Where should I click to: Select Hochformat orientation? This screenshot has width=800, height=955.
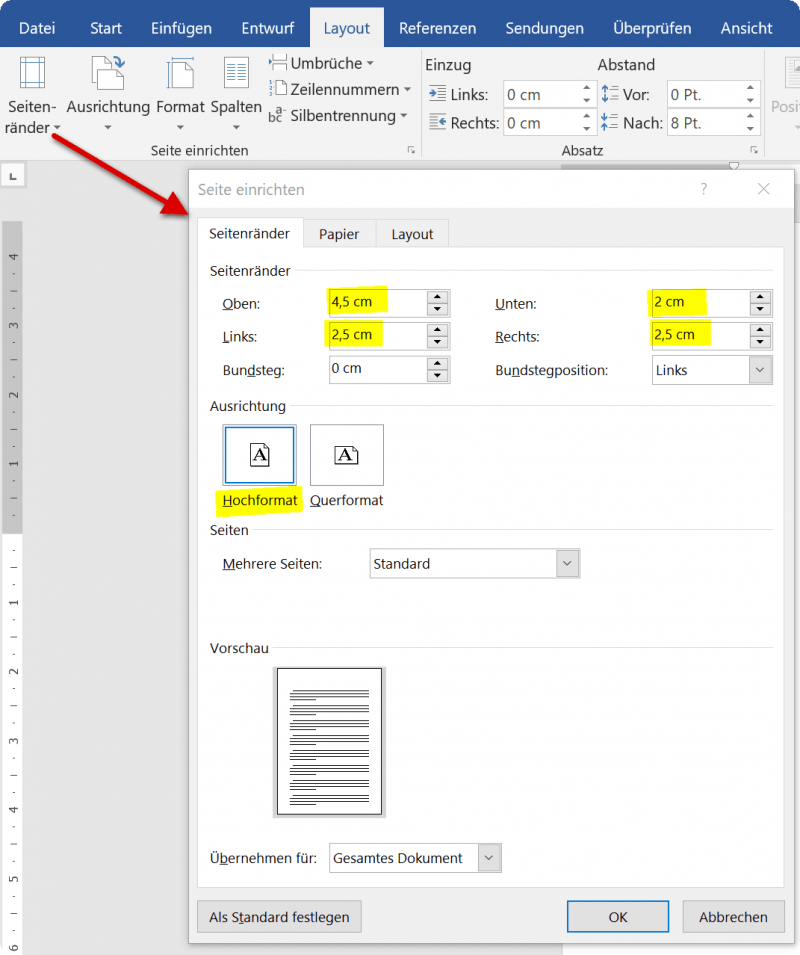point(259,455)
